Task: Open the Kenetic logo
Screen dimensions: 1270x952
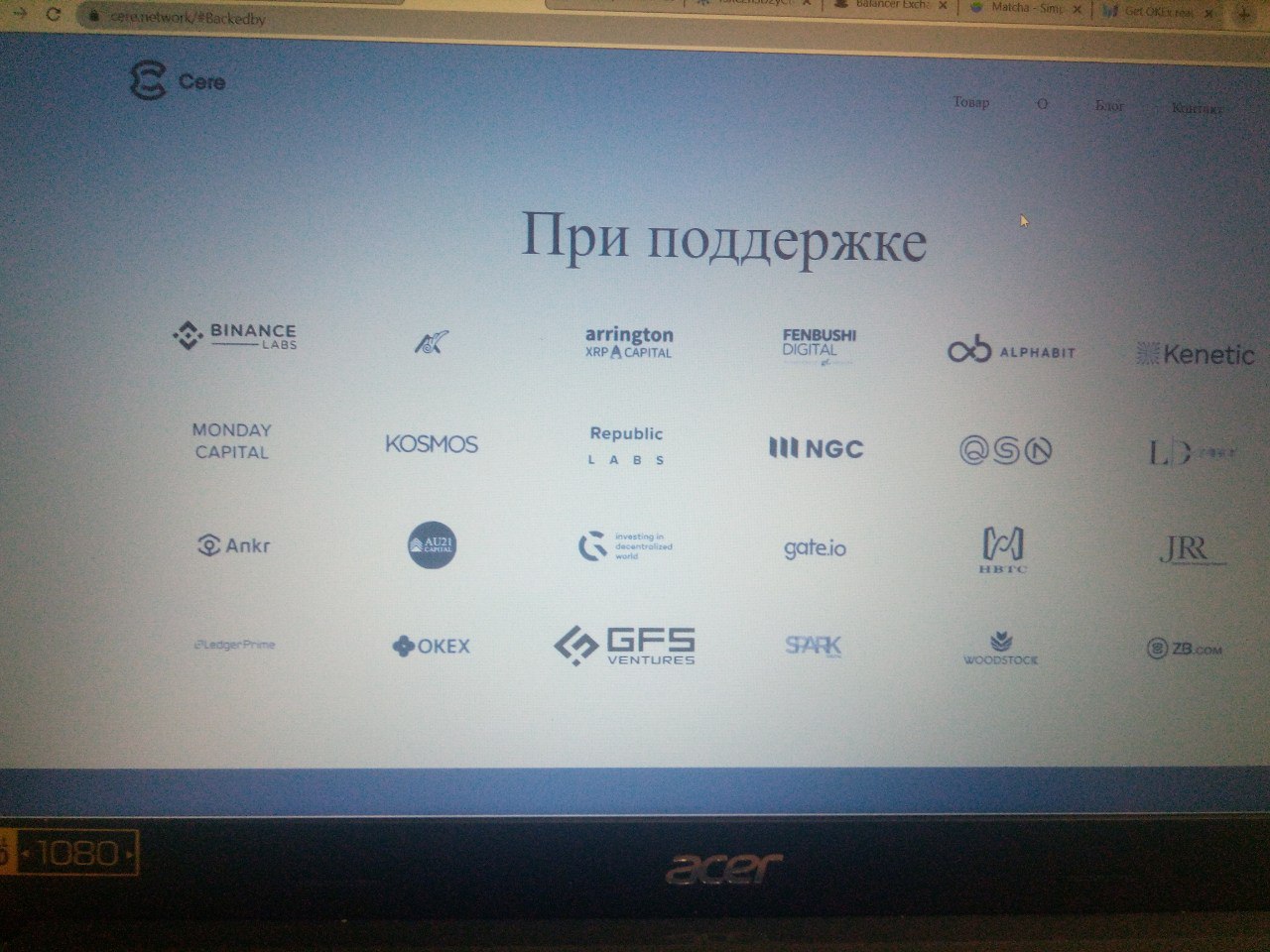Action: 1195,353
